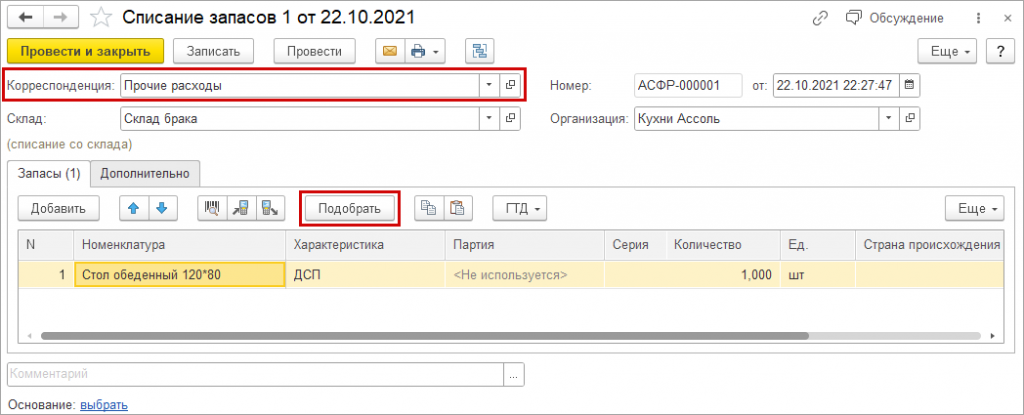The width and height of the screenshot is (1024, 415).
Task: Click the envelope email icon
Action: click(x=389, y=51)
